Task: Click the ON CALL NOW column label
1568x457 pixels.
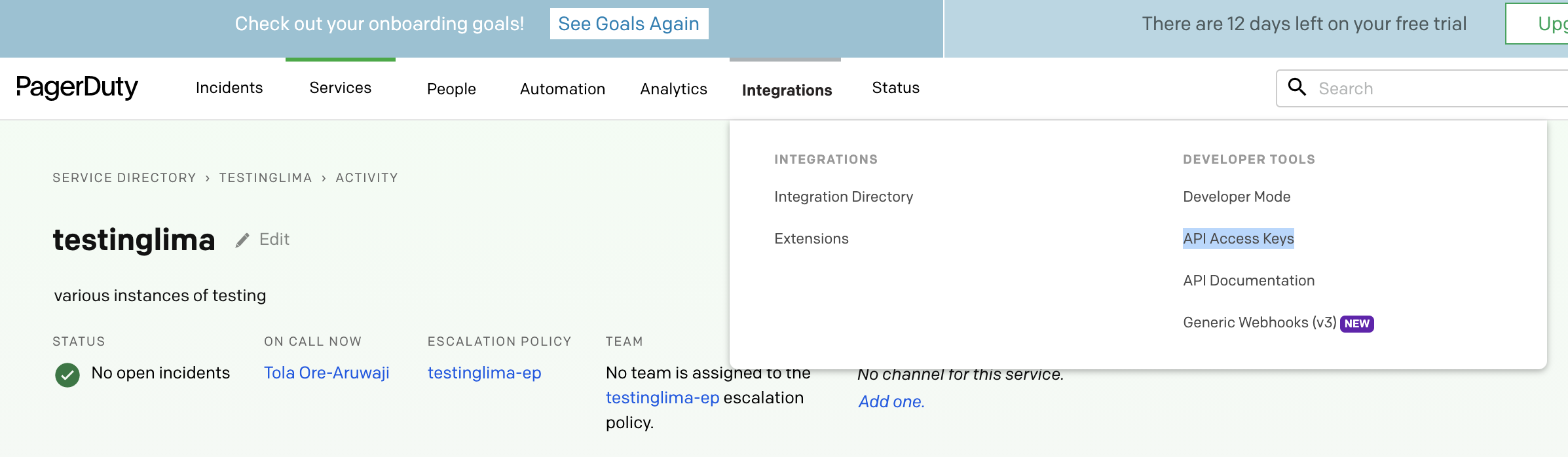Action: (313, 341)
